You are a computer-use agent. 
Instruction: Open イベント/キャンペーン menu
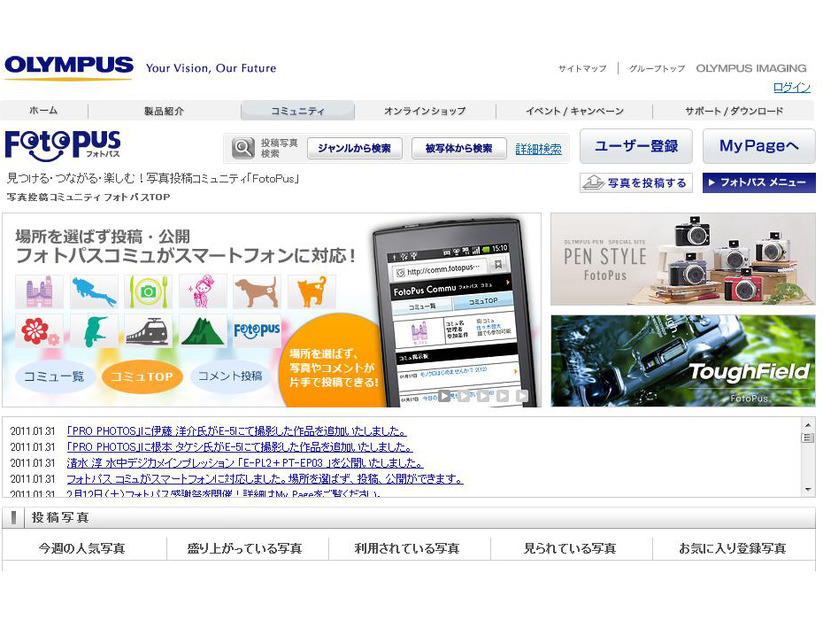pos(574,111)
